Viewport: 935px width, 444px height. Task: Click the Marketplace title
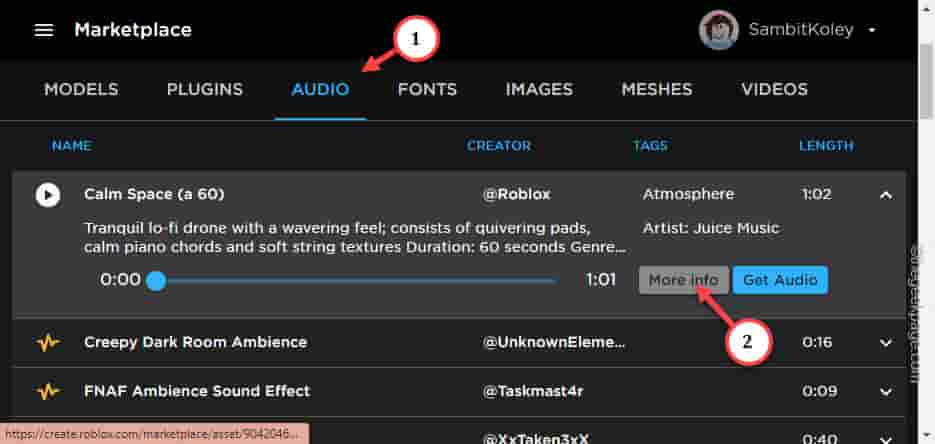pyautogui.click(x=133, y=30)
